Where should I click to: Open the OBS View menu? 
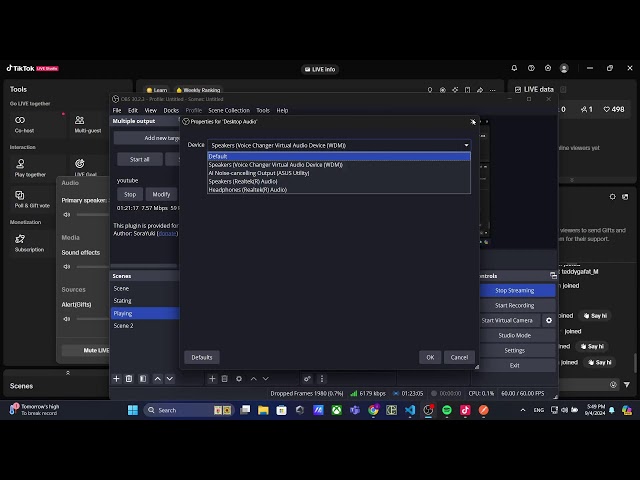pyautogui.click(x=151, y=110)
